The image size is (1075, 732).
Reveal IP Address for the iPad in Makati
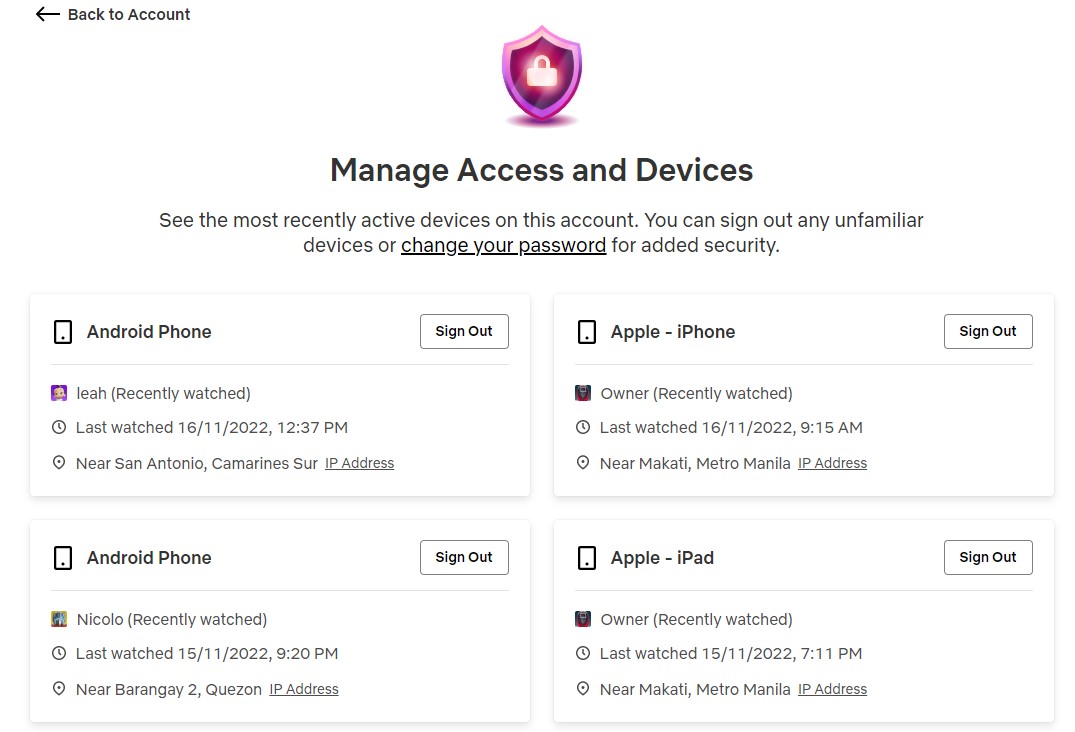coord(832,689)
